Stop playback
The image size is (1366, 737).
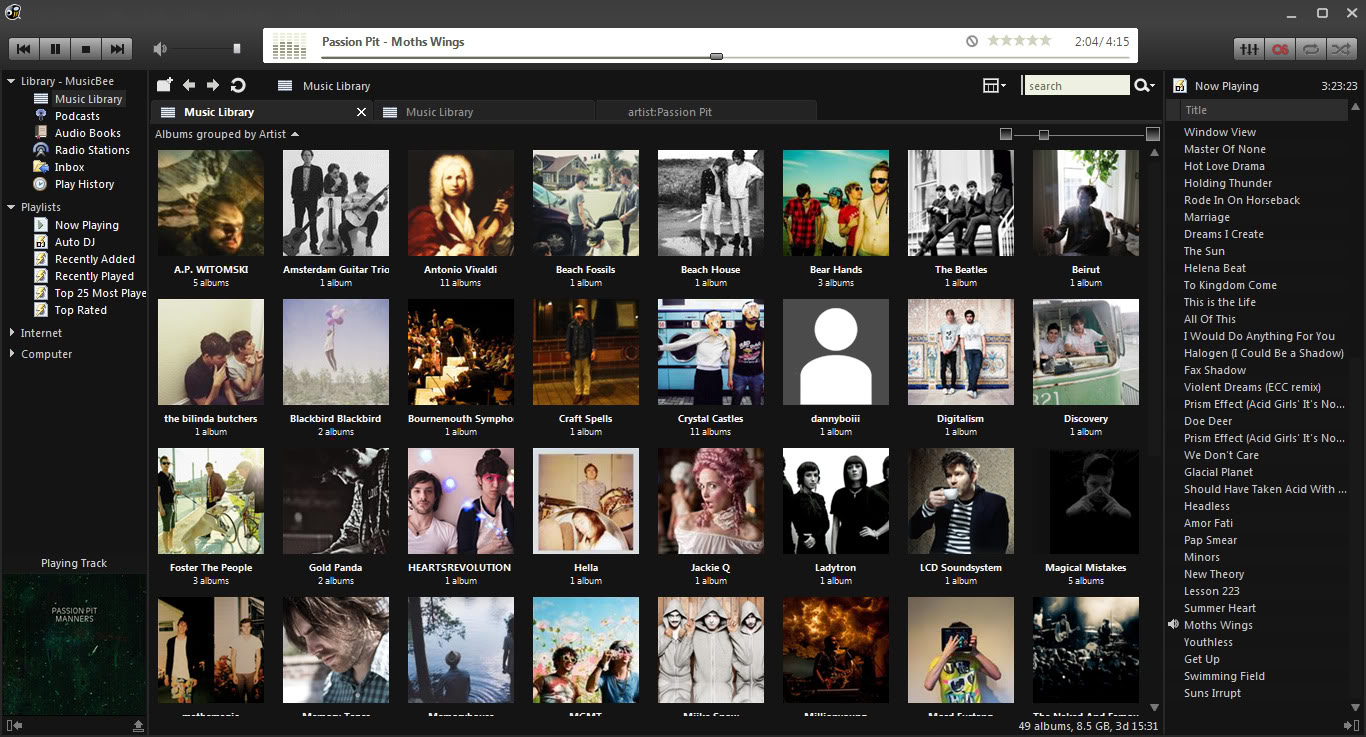[x=86, y=48]
